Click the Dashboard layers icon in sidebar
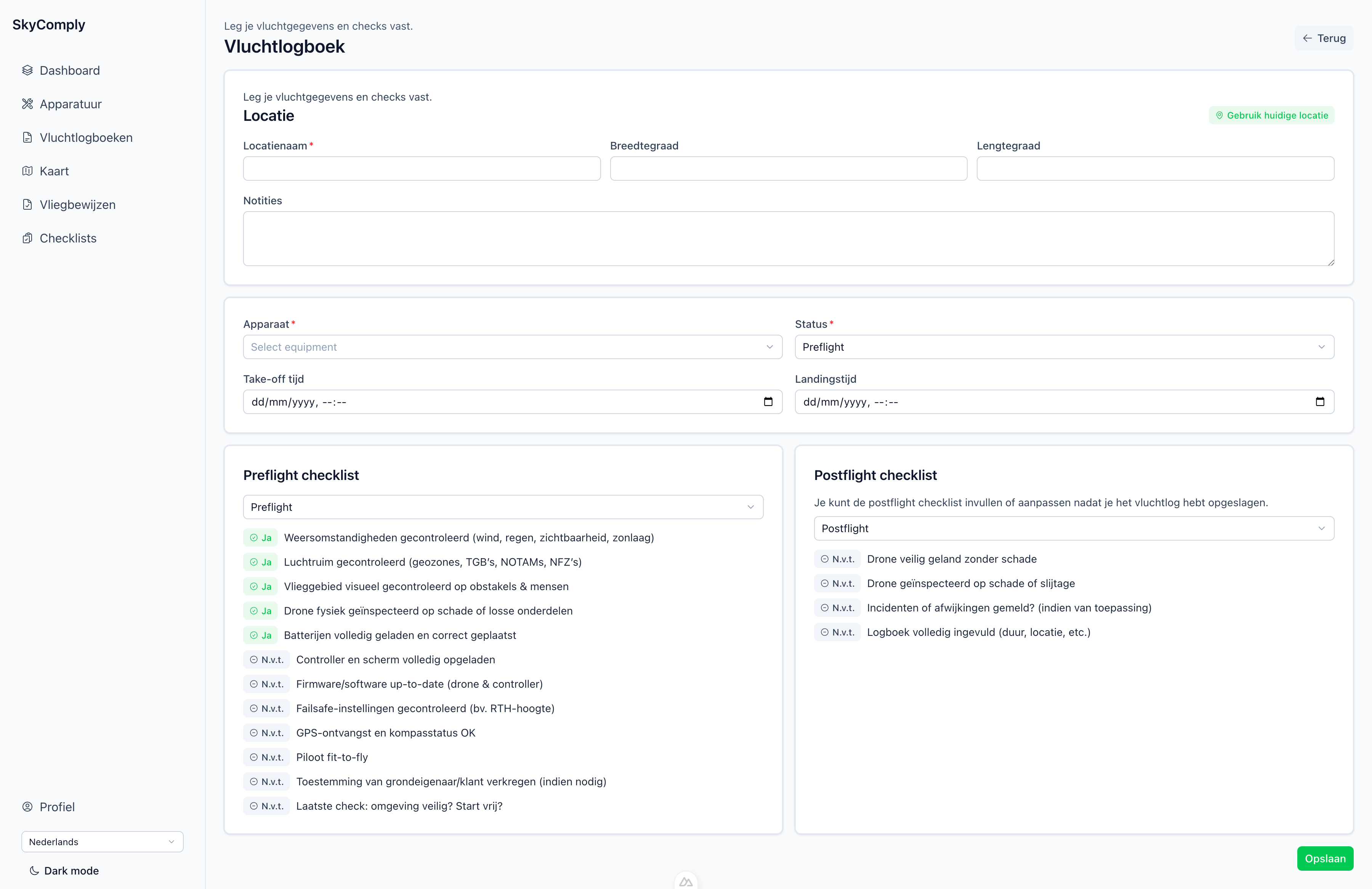Viewport: 1372px width, 889px height. (x=27, y=71)
